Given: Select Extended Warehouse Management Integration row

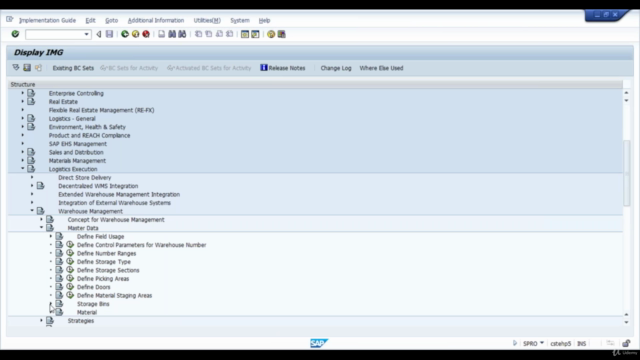Looking at the screenshot, I should pyautogui.click(x=119, y=194).
